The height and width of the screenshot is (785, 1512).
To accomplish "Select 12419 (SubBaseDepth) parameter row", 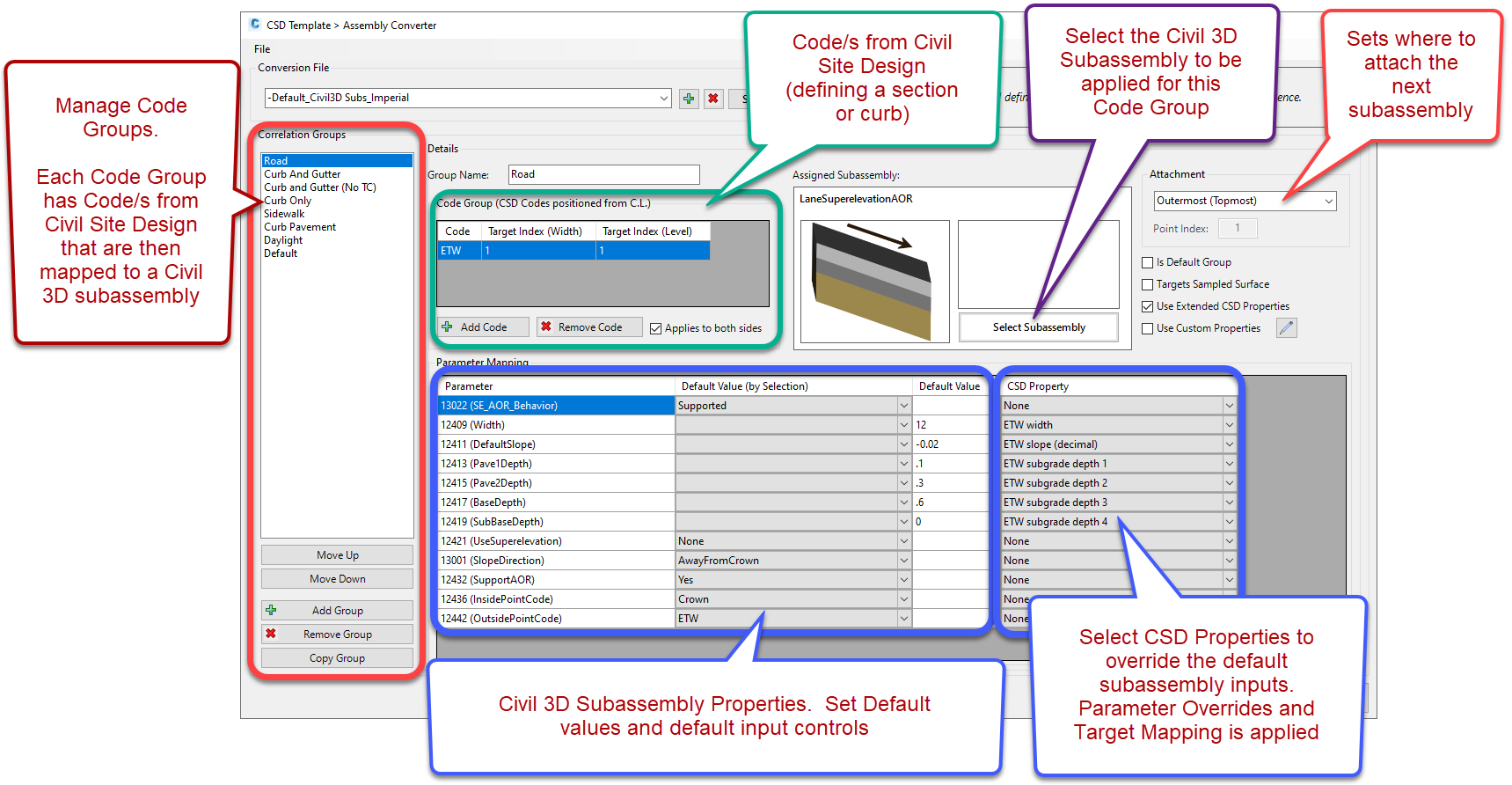I will tap(556, 522).
